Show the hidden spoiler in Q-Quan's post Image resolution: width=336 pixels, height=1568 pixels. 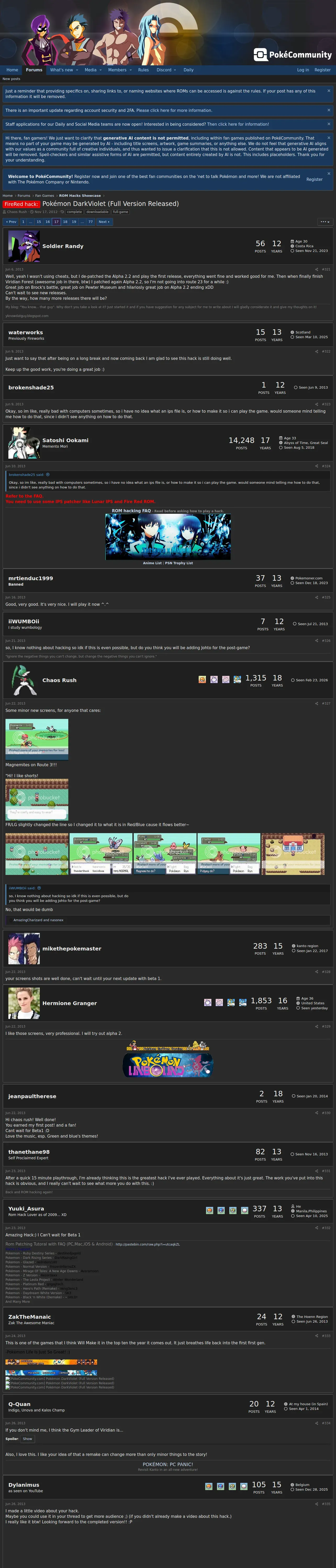27,1439
